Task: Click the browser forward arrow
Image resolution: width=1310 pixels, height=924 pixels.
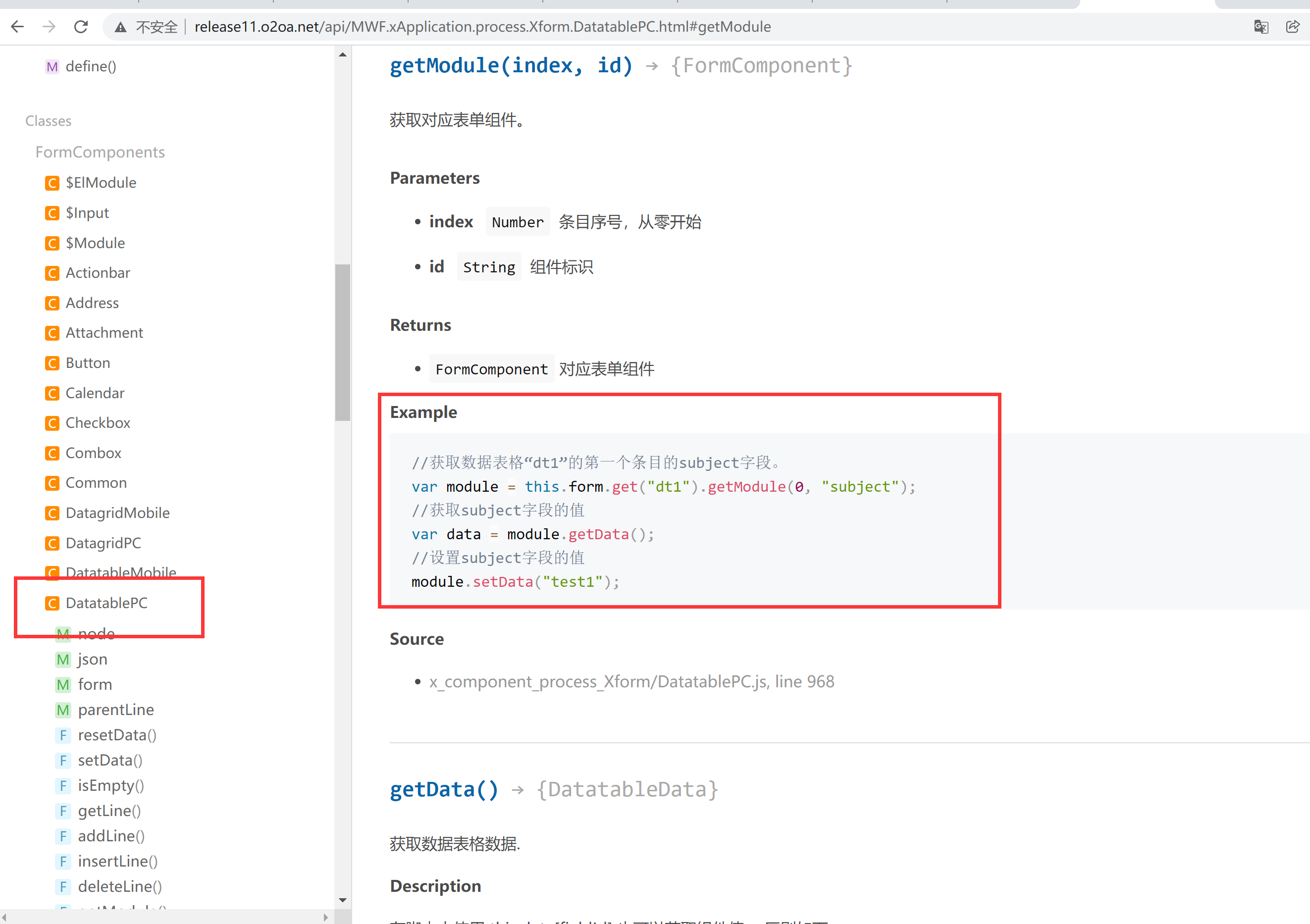Action: (x=49, y=27)
